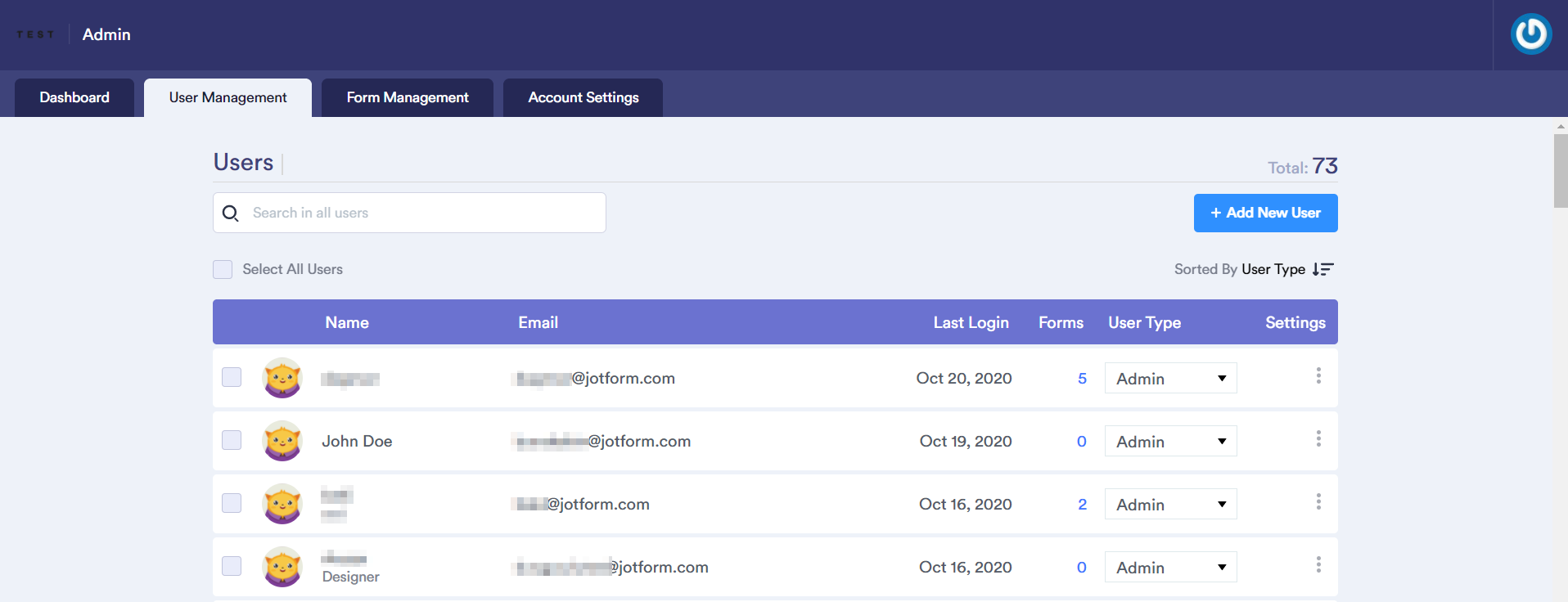
Task: Click the sort order icon beside User Type
Action: coord(1322,269)
